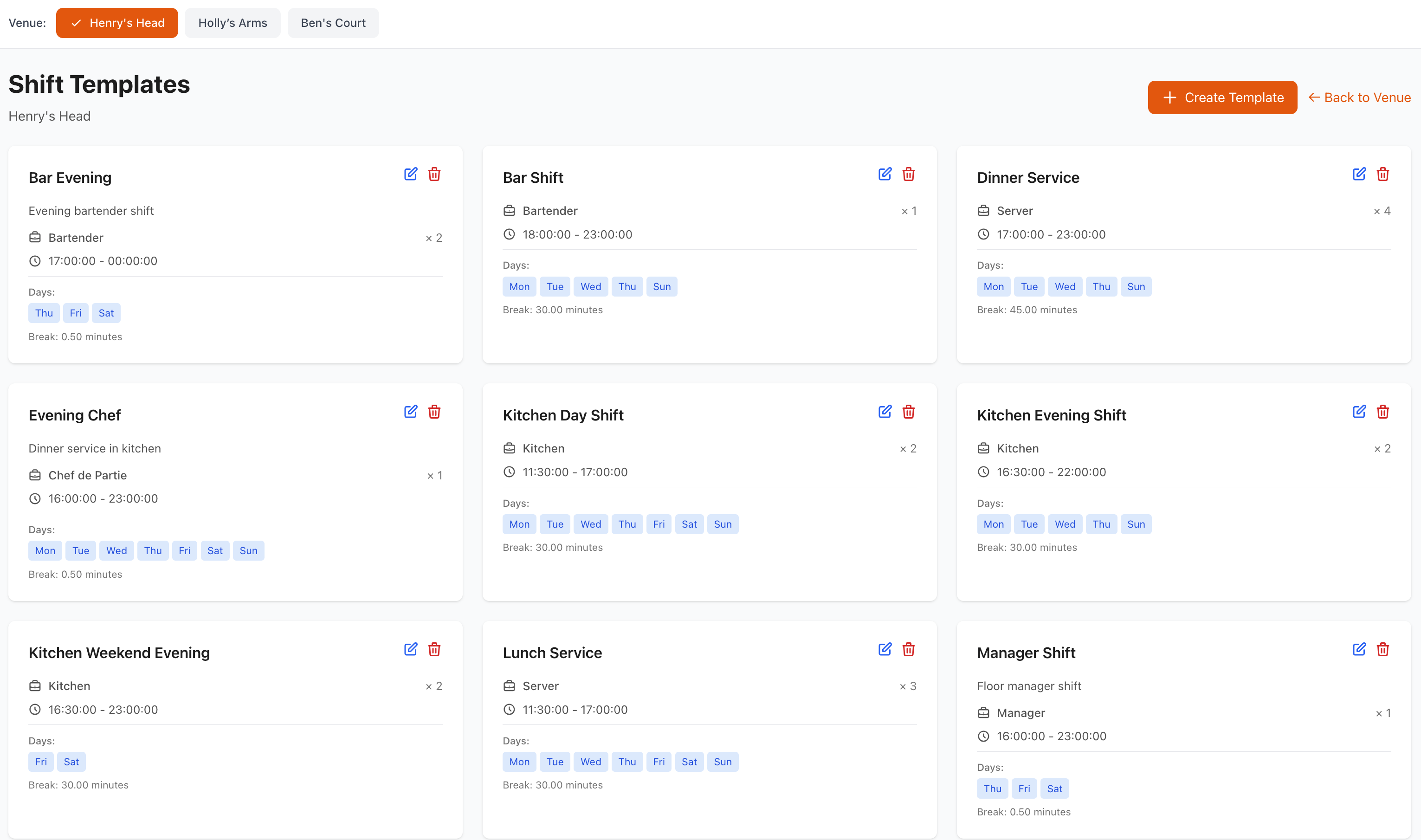Switch to the Ben's Court venue
Screen dimensions: 1421x840
click(333, 23)
